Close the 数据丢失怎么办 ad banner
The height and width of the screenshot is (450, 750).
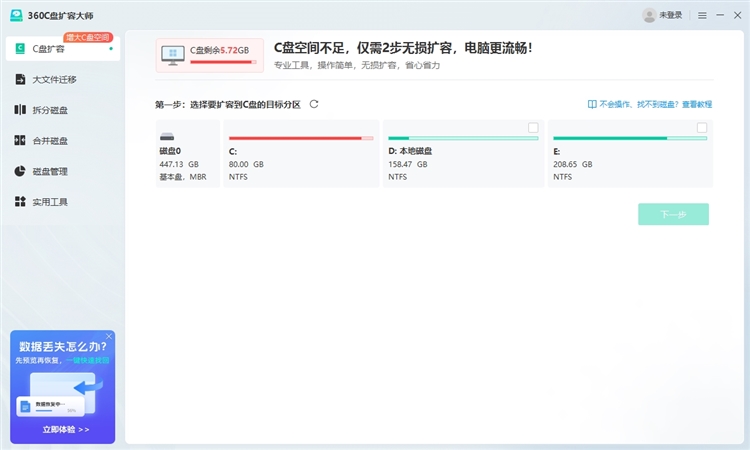coord(109,336)
